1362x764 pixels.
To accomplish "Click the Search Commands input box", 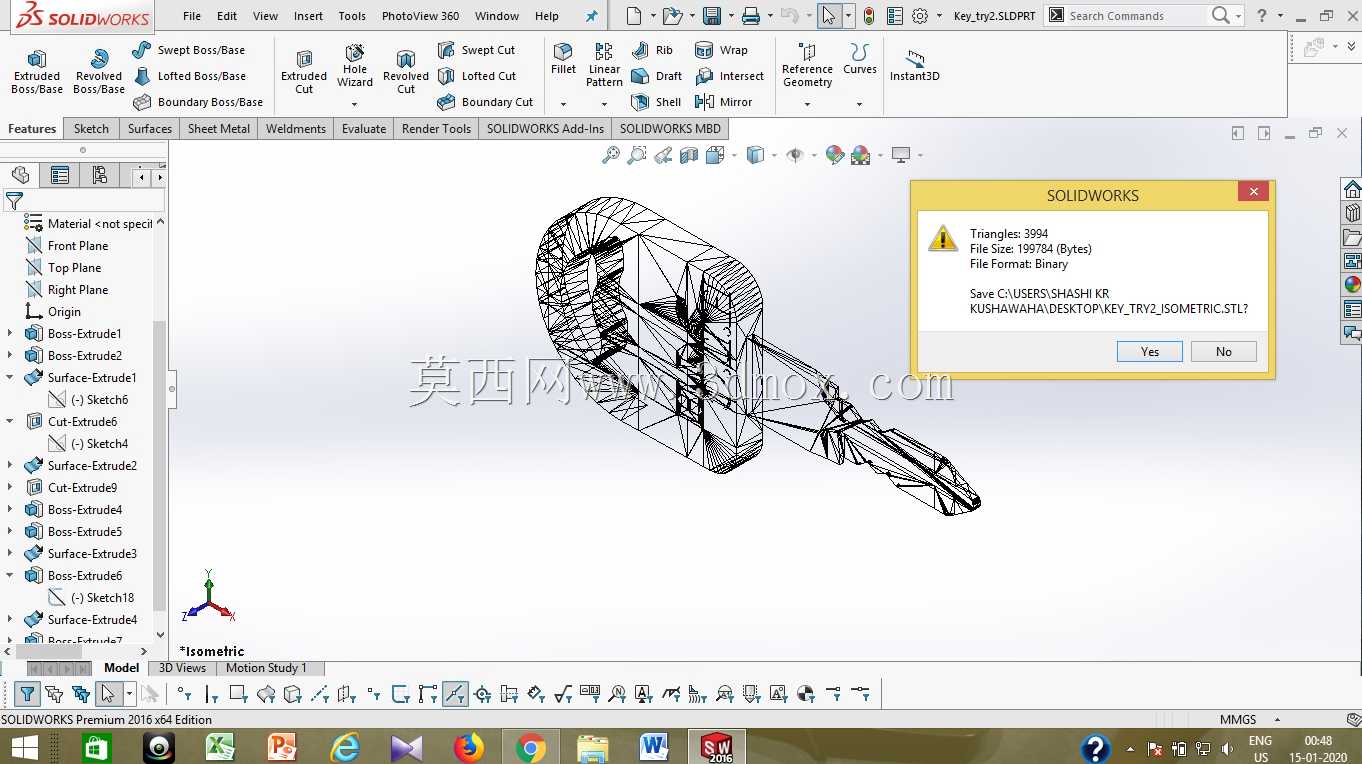I will pyautogui.click(x=1136, y=16).
